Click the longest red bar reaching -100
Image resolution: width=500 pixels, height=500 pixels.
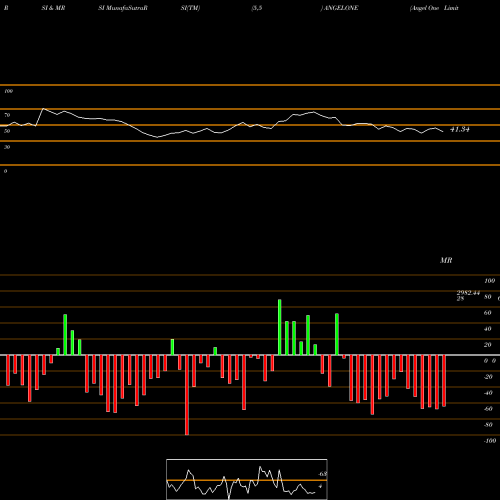(x=187, y=395)
